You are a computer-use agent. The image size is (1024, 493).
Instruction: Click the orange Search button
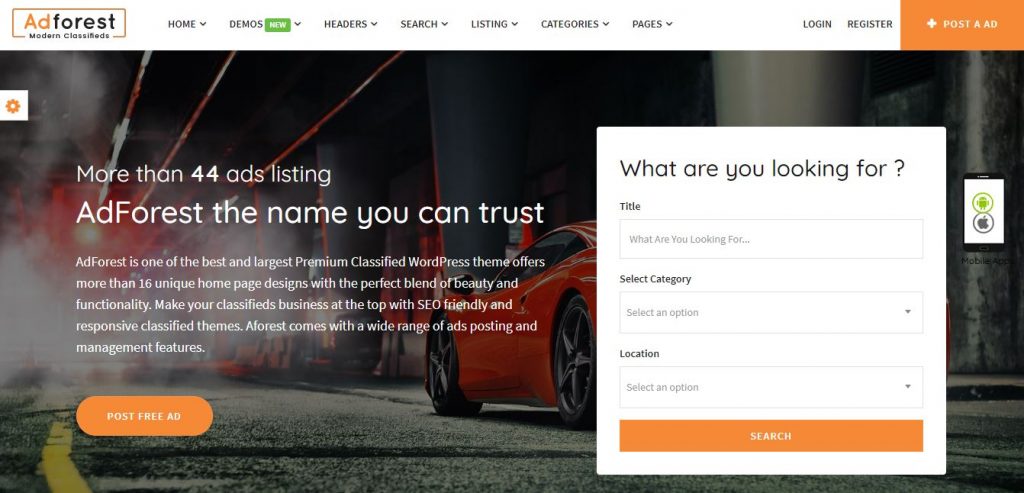click(x=771, y=436)
